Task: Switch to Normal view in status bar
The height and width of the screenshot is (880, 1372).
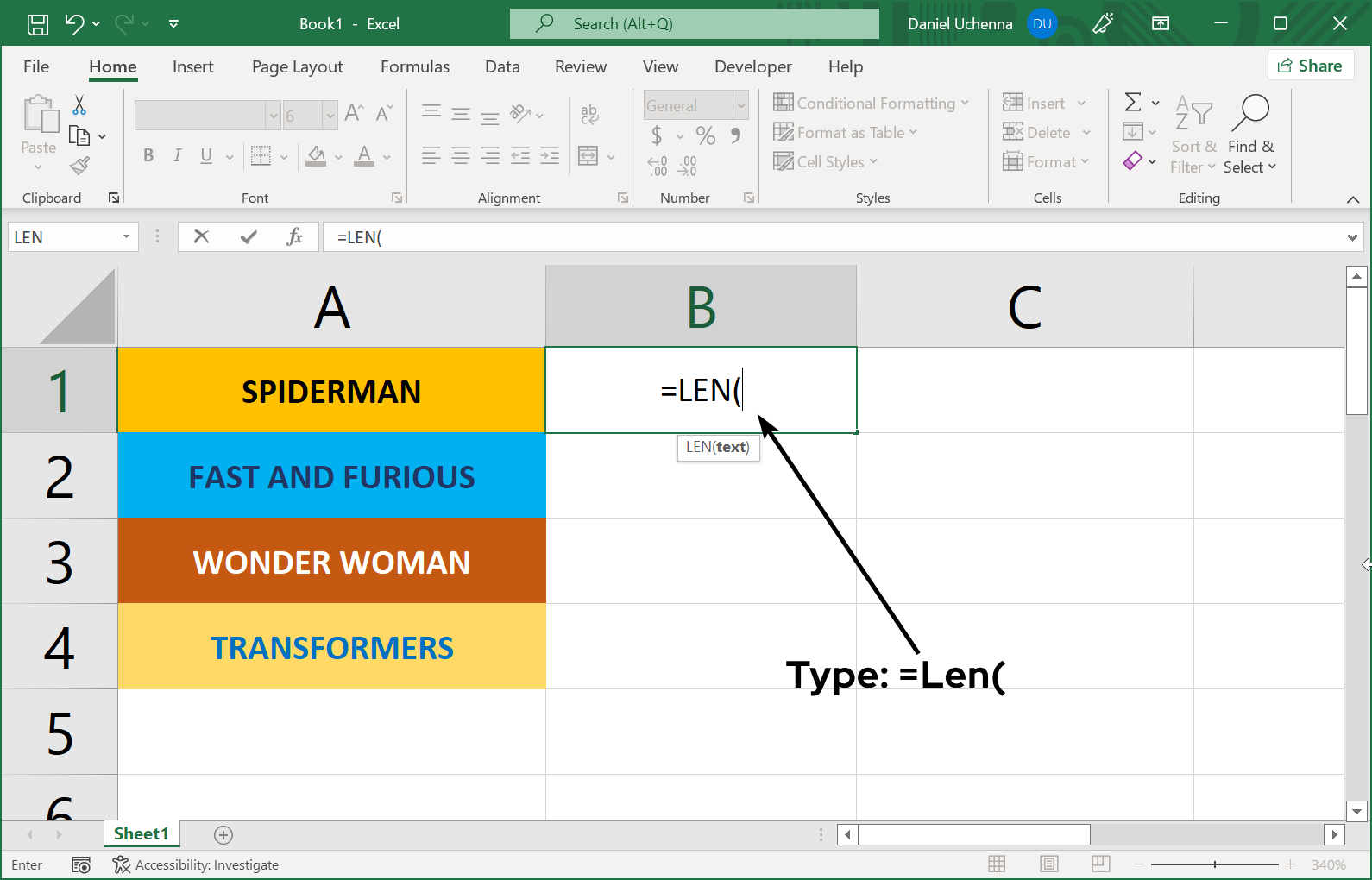Action: pyautogui.click(x=997, y=864)
